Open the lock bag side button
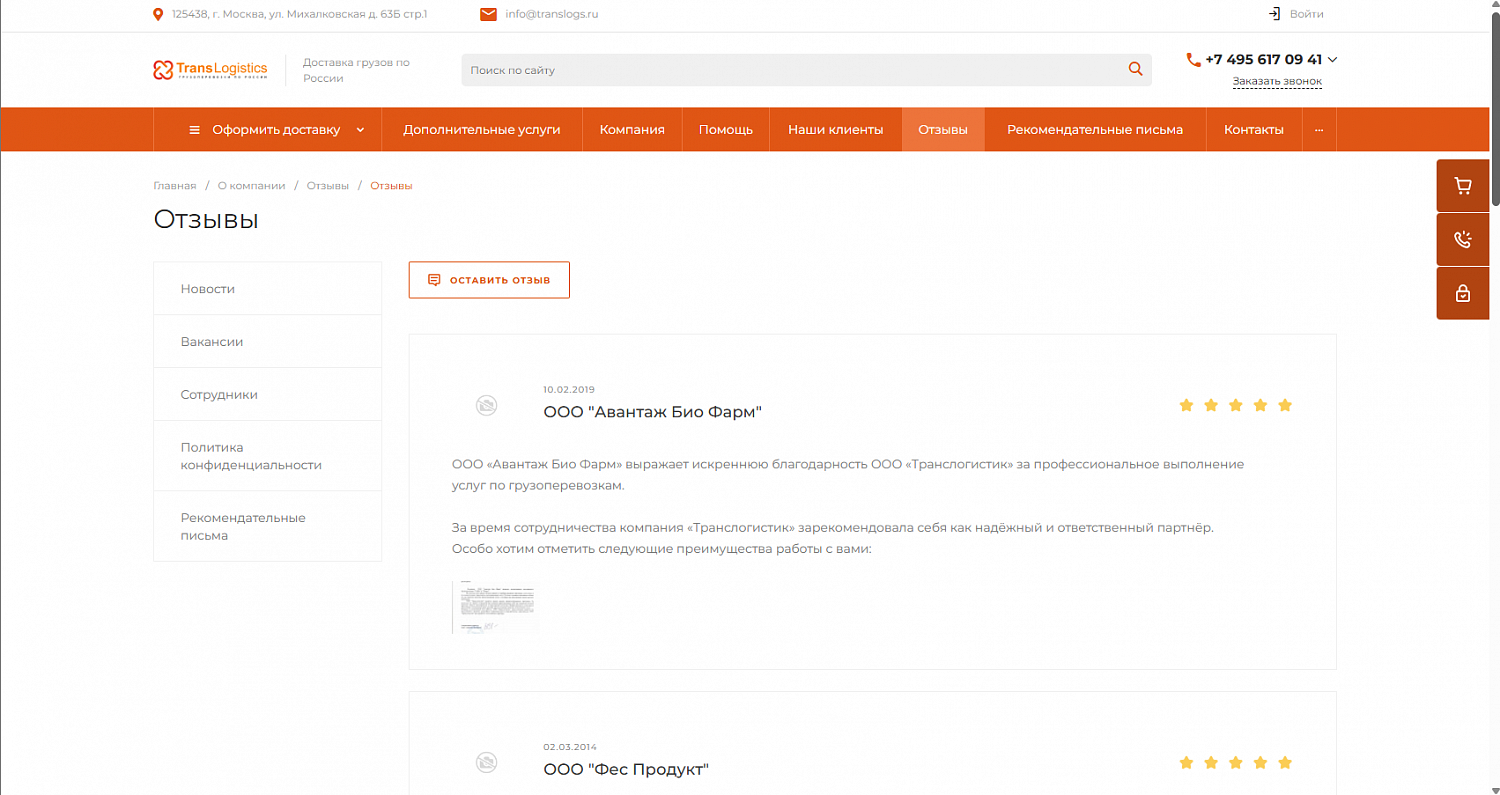The width and height of the screenshot is (1500, 795). click(1463, 293)
